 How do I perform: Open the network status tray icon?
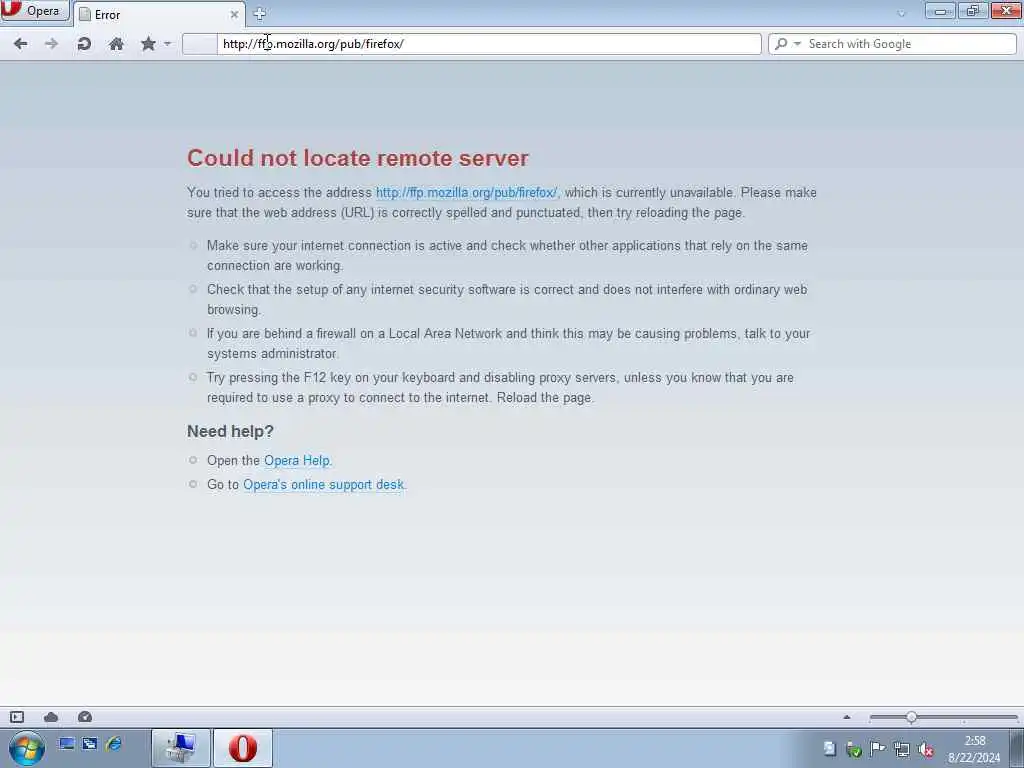point(902,750)
